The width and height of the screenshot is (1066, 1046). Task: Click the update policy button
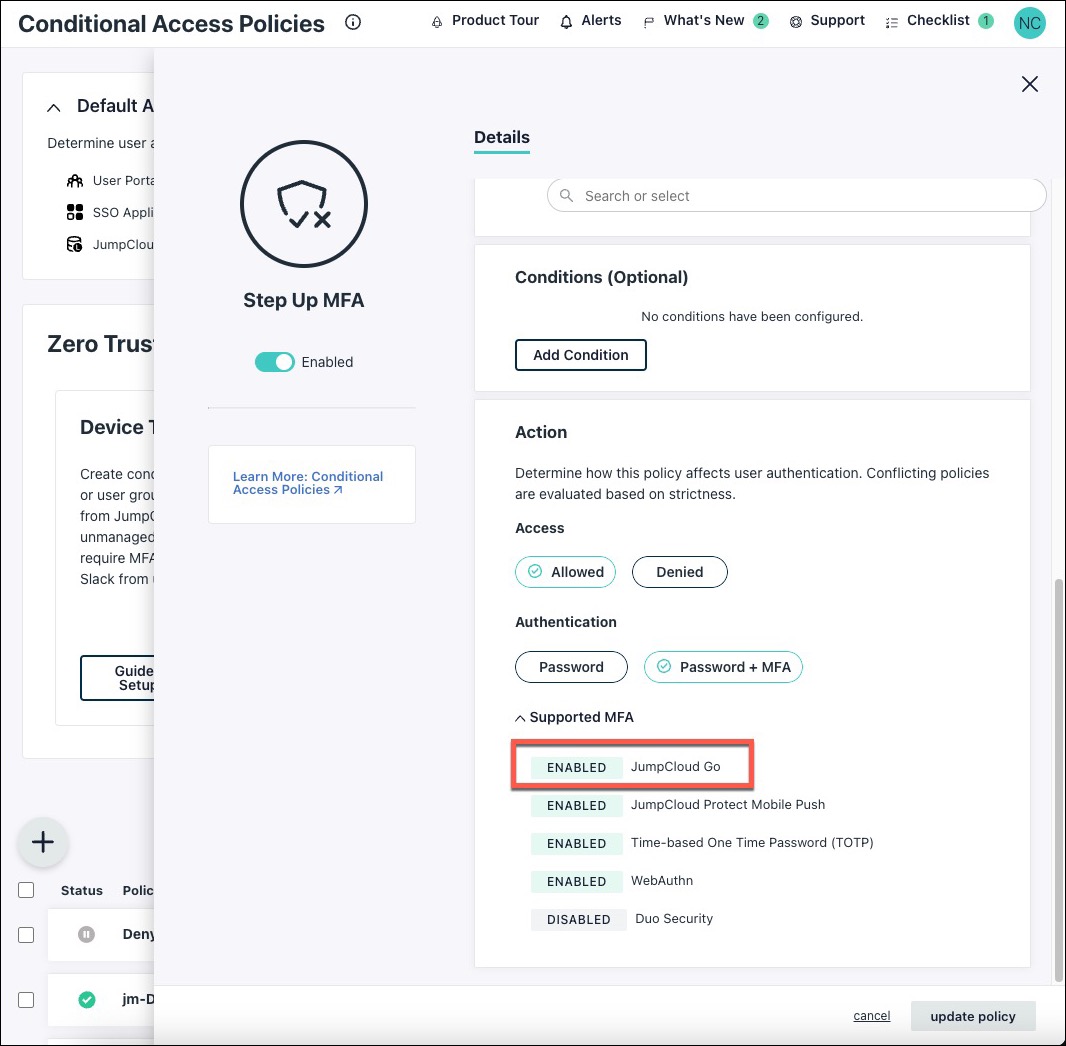[972, 1016]
